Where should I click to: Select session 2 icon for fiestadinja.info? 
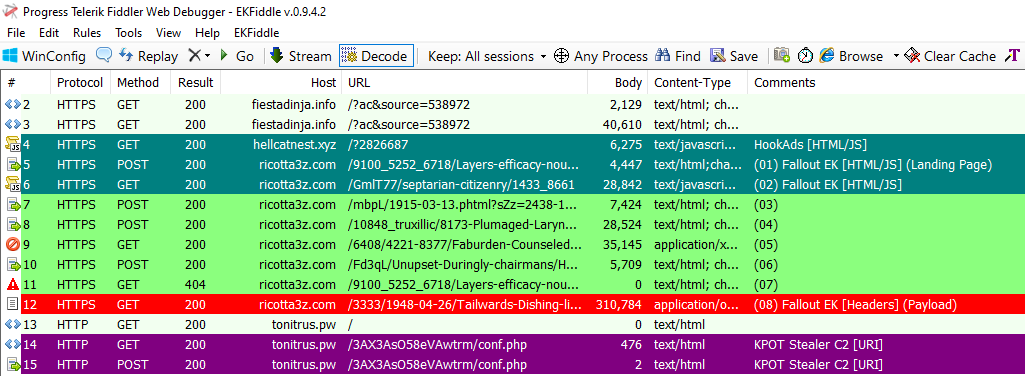coord(12,105)
